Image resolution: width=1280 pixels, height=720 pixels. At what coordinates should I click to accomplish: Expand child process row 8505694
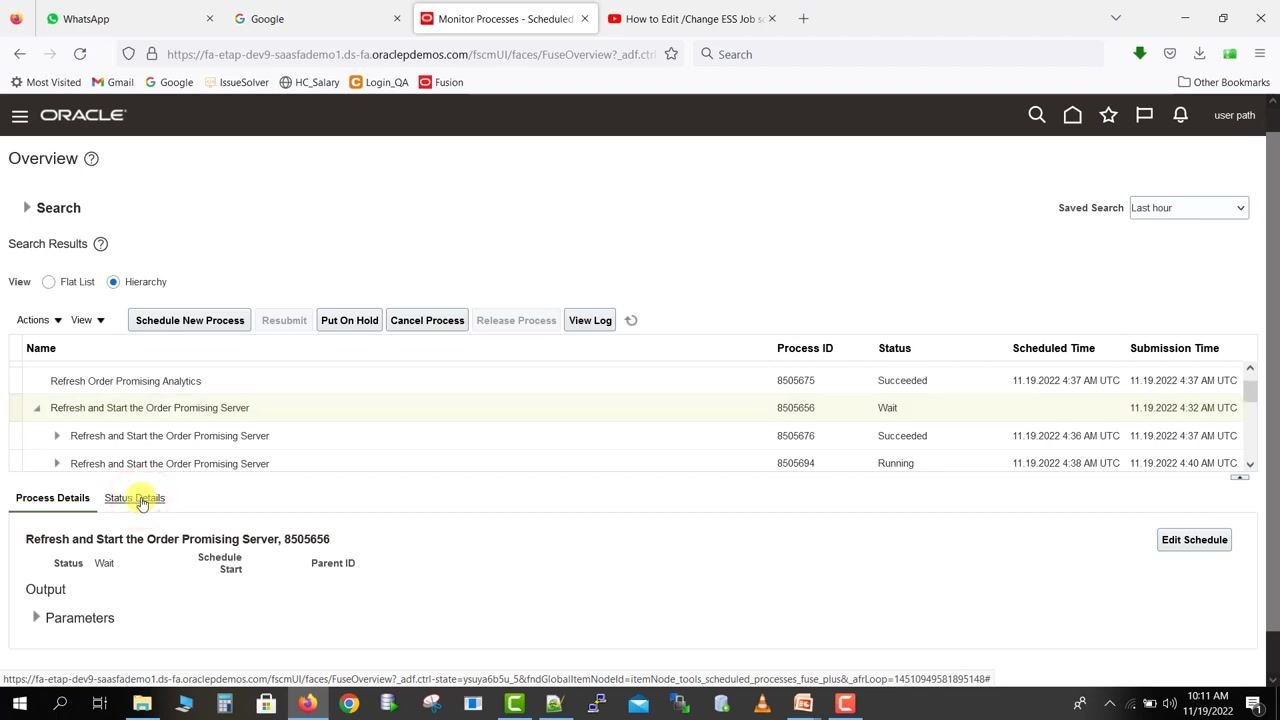pos(57,464)
